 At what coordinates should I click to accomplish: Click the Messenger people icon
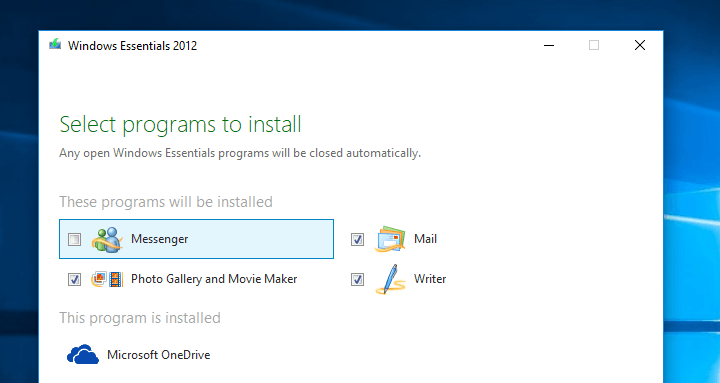tap(107, 239)
